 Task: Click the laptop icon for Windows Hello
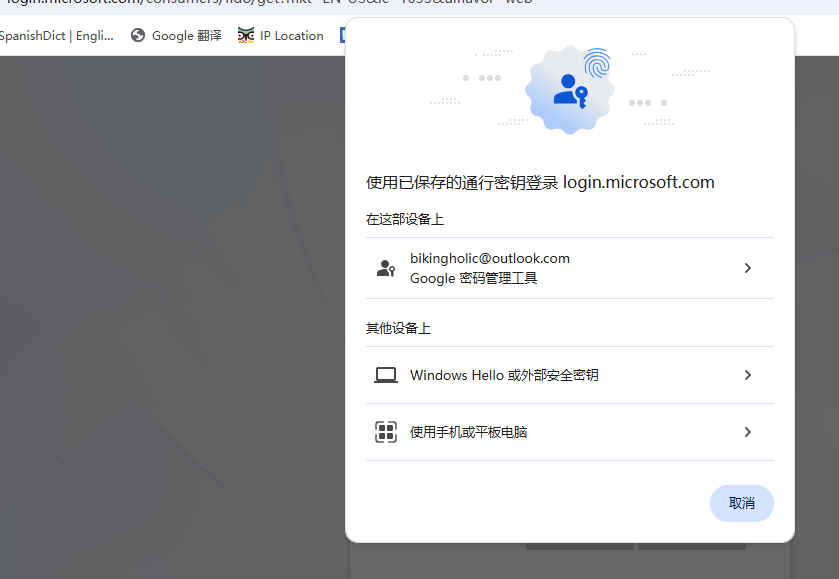point(386,375)
